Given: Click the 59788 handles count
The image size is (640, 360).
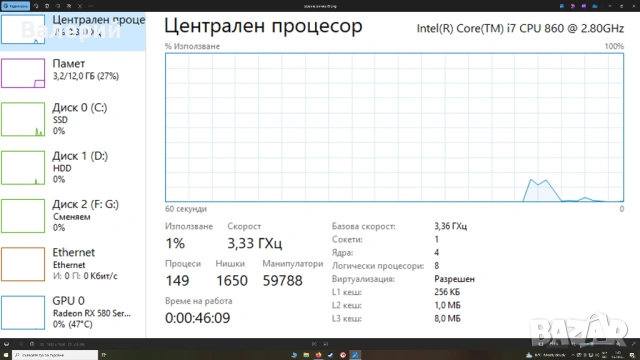Looking at the screenshot, I should pyautogui.click(x=282, y=281).
